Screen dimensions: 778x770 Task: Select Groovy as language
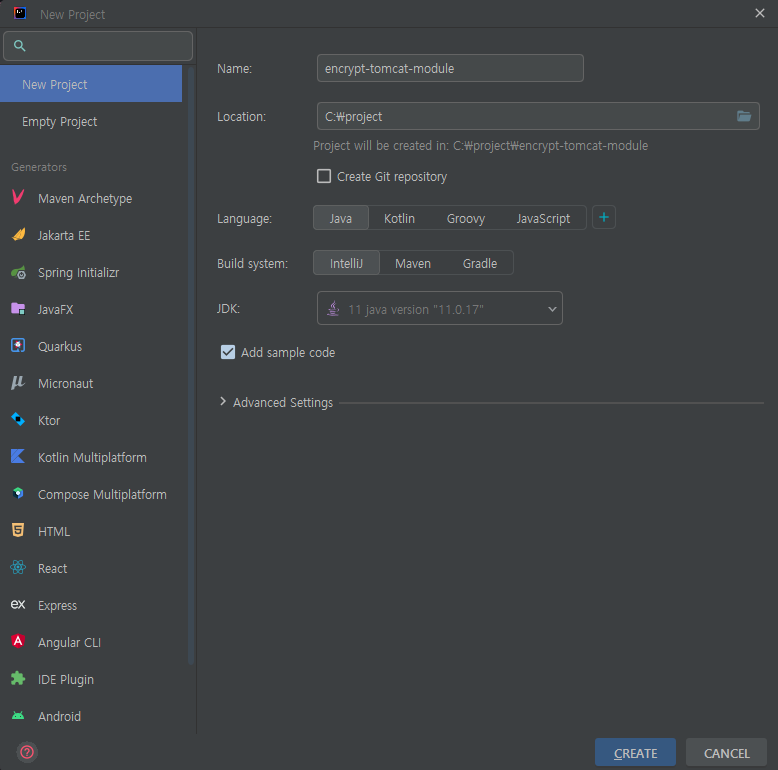[466, 218]
